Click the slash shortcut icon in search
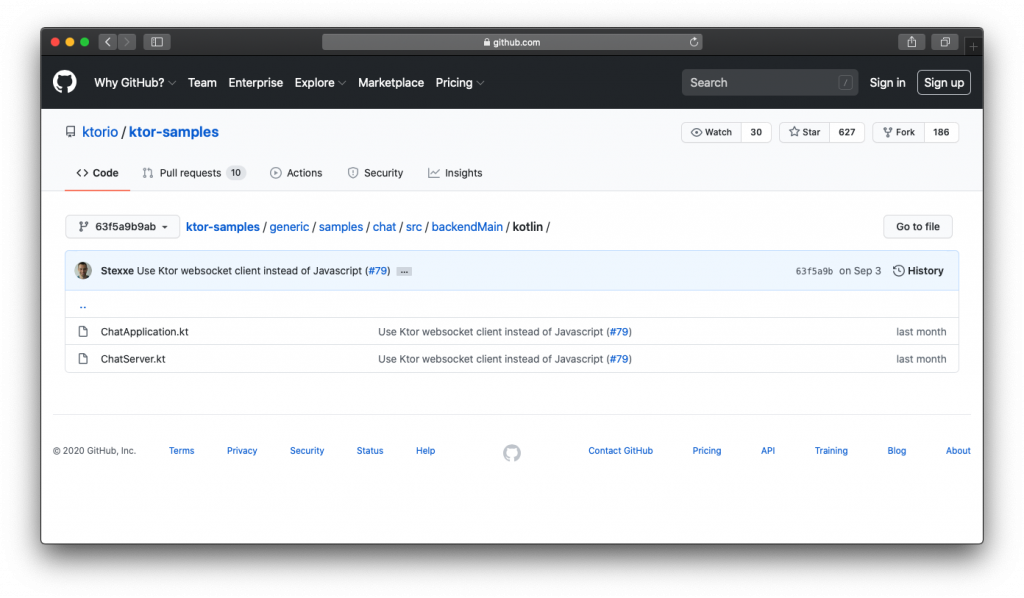Screen dimensions: 1024x598 845,83
